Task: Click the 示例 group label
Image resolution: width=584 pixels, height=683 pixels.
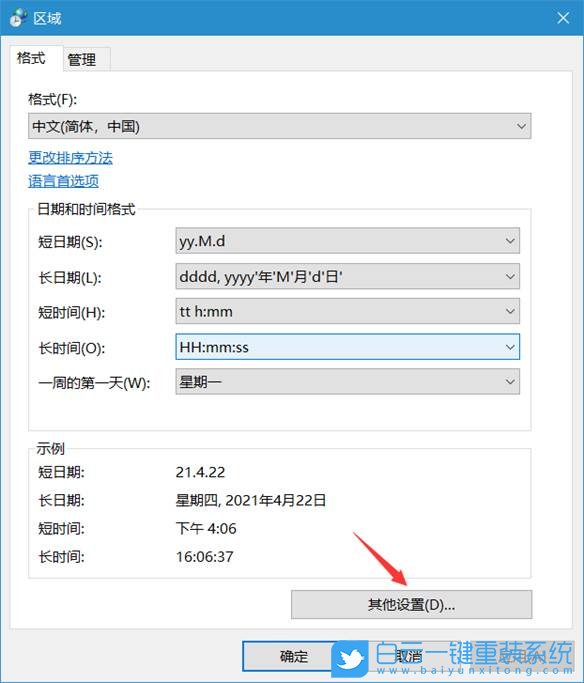Action: pos(51,448)
